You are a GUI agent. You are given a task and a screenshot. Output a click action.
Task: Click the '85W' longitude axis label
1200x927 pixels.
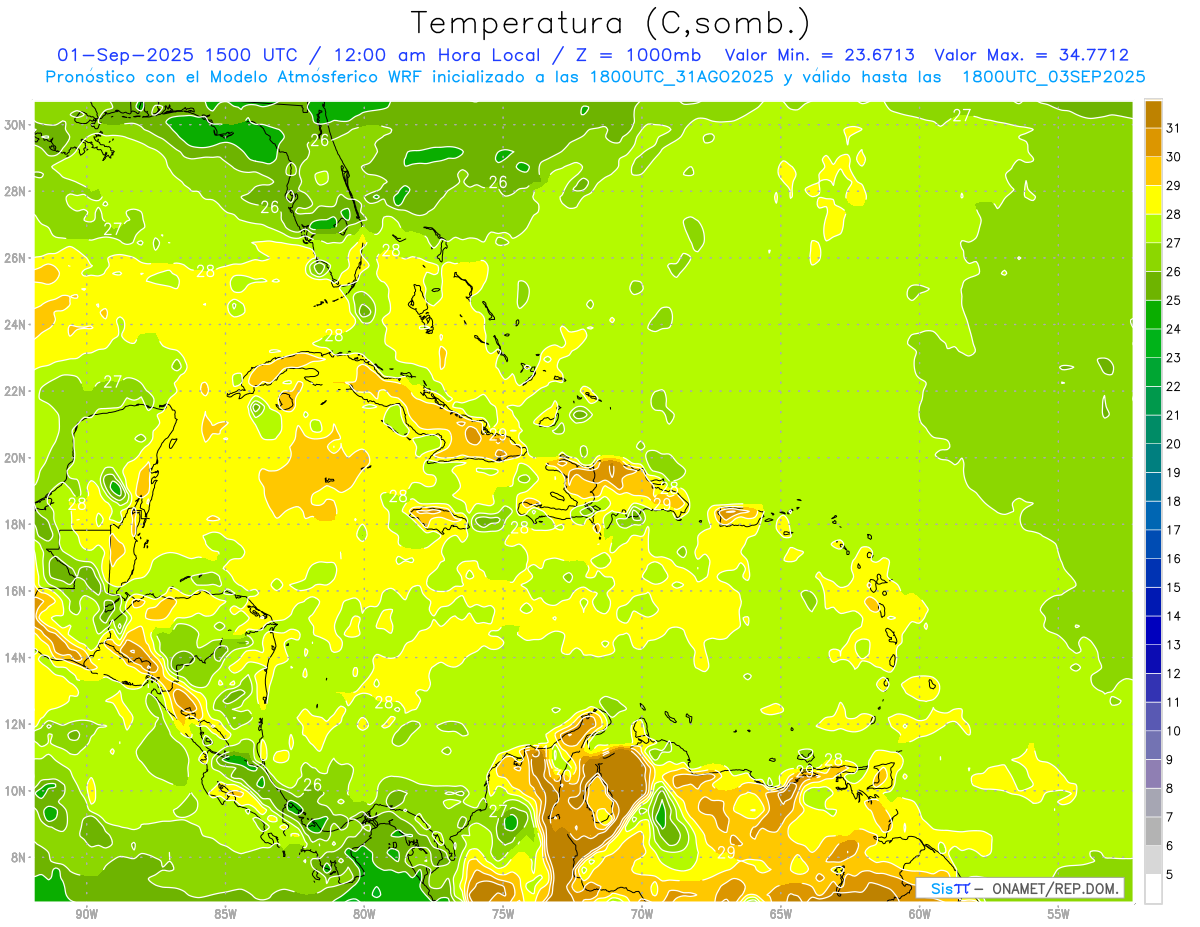pos(226,914)
